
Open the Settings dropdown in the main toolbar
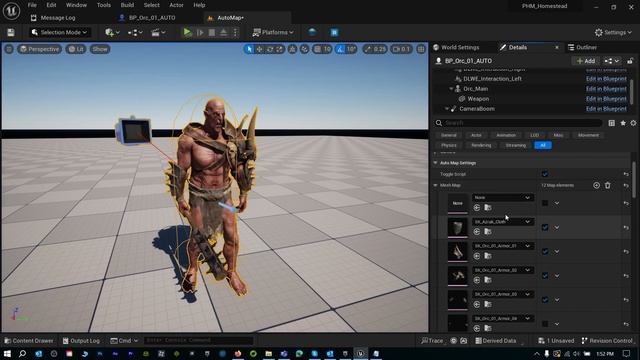click(x=613, y=32)
